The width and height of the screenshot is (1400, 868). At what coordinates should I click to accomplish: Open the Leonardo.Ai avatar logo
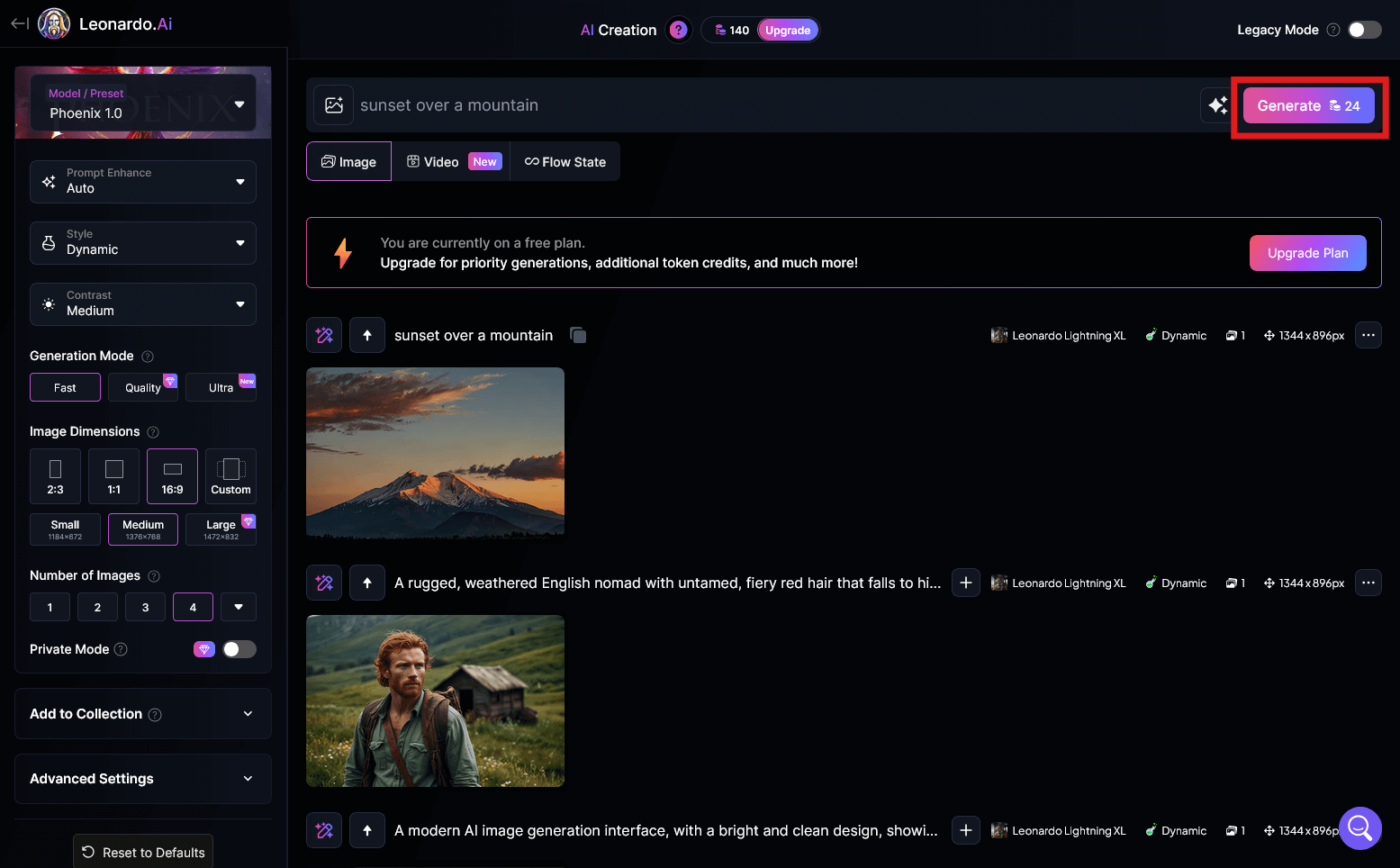click(x=54, y=23)
